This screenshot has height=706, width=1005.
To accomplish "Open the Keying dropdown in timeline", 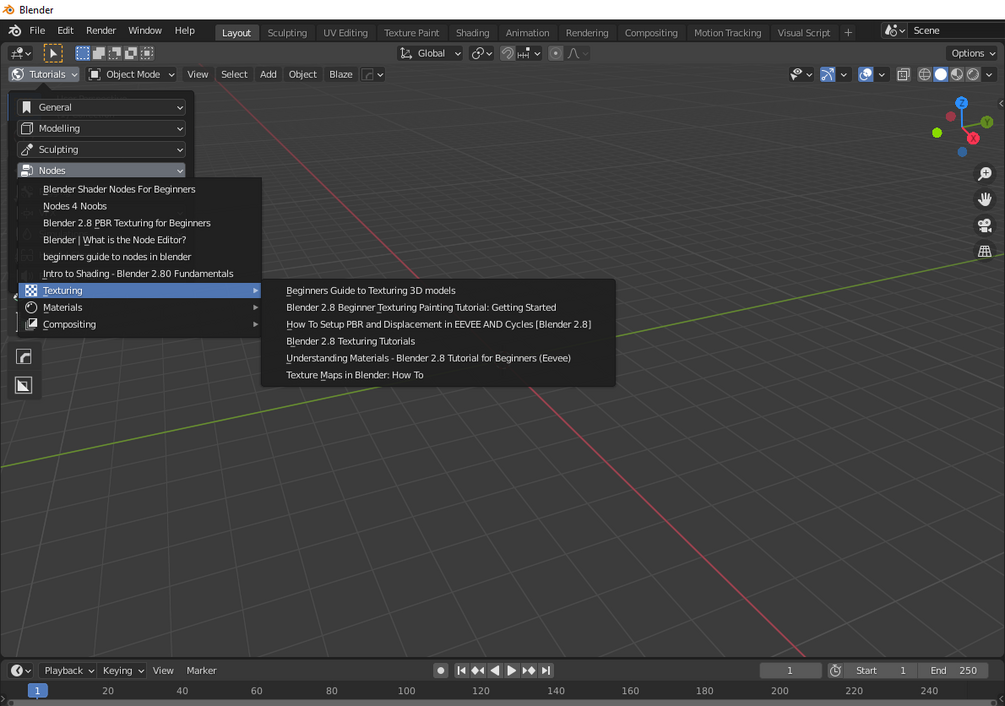I will (122, 670).
